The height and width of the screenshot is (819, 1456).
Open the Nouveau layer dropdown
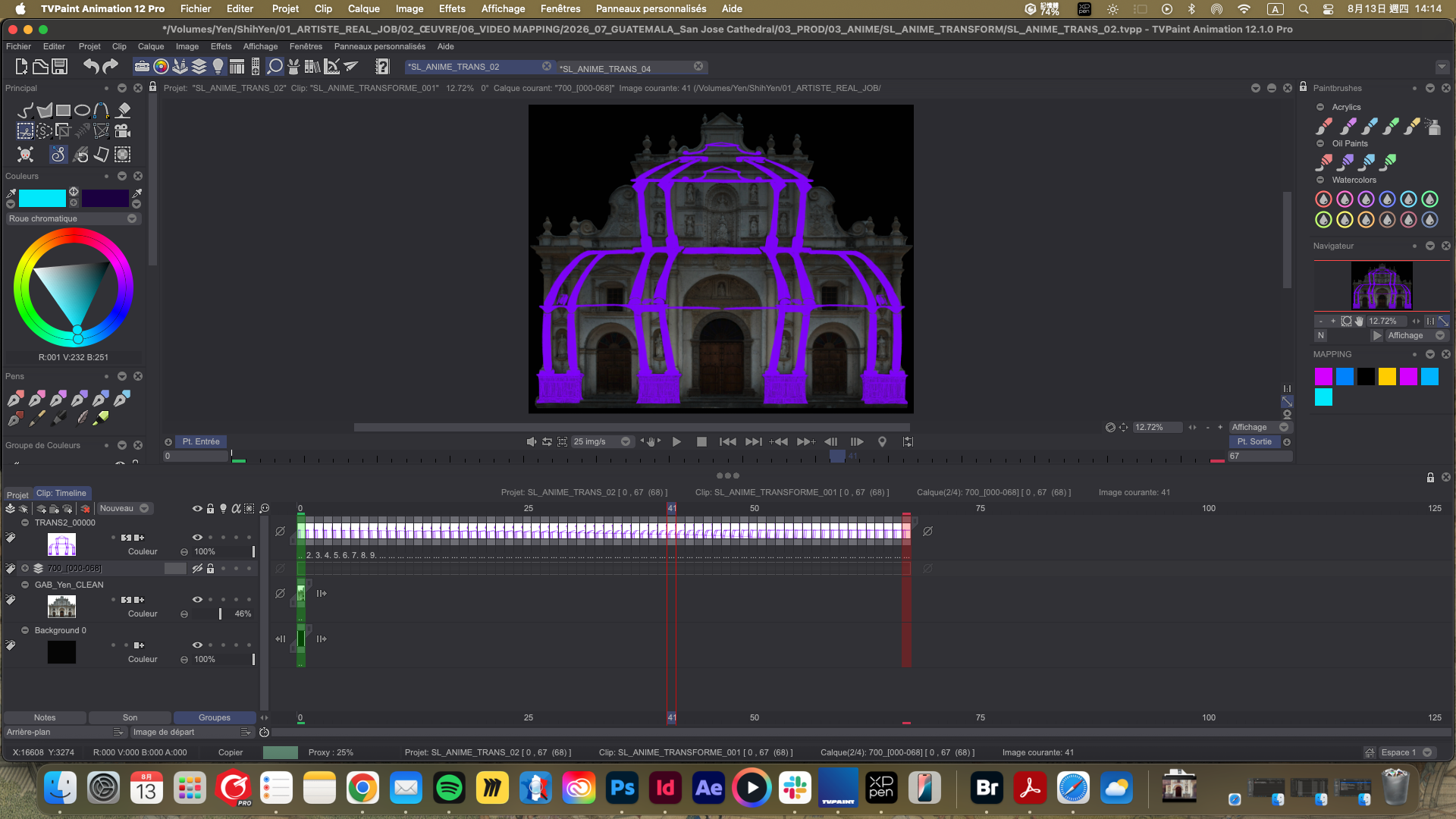124,509
